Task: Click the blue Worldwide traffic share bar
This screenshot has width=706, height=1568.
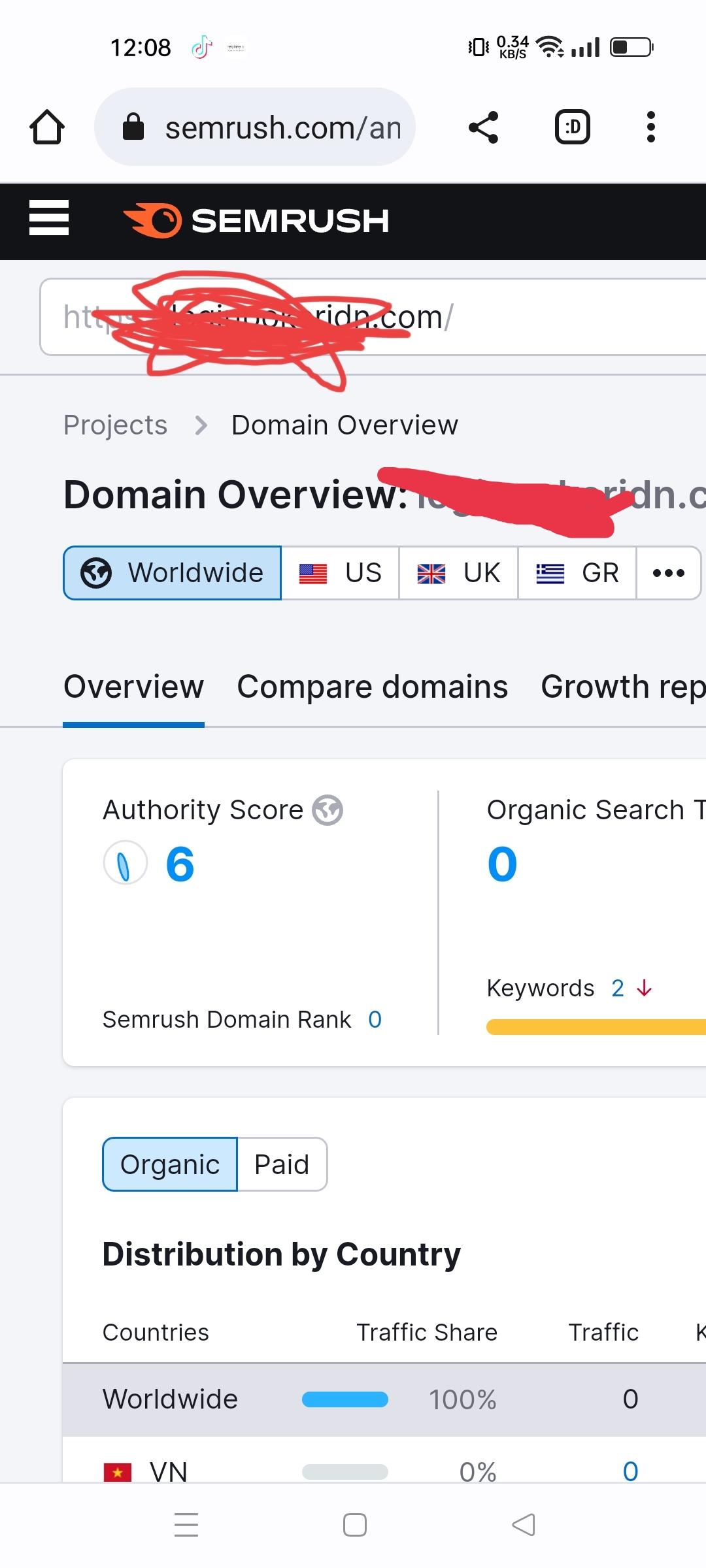Action: tap(345, 1399)
